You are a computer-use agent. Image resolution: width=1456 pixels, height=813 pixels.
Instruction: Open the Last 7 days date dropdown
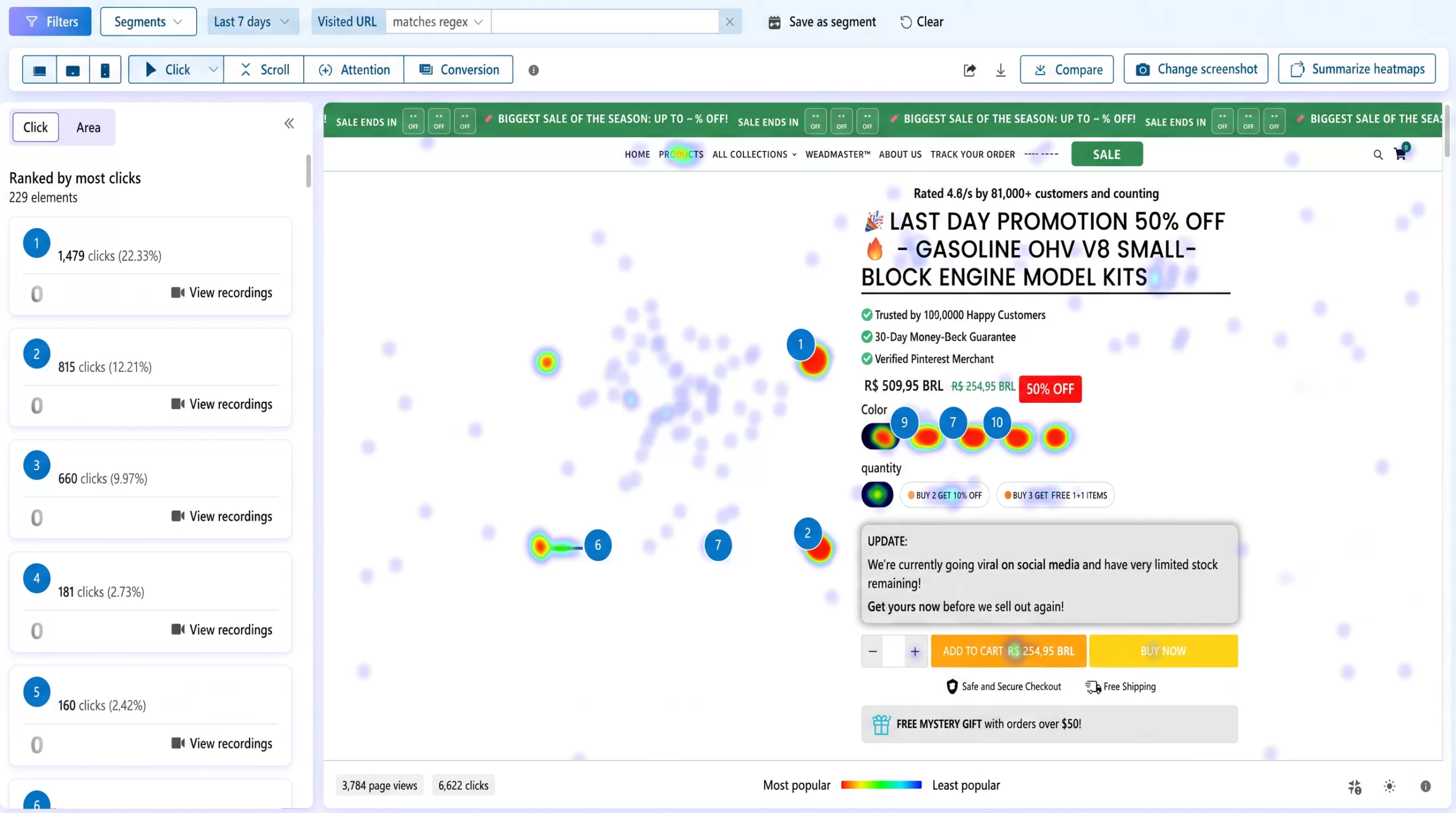pyautogui.click(x=253, y=22)
